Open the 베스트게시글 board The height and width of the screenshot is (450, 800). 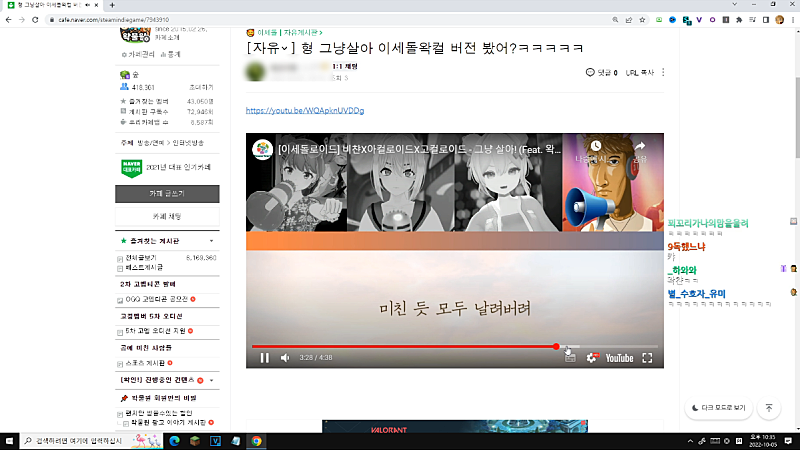point(144,267)
